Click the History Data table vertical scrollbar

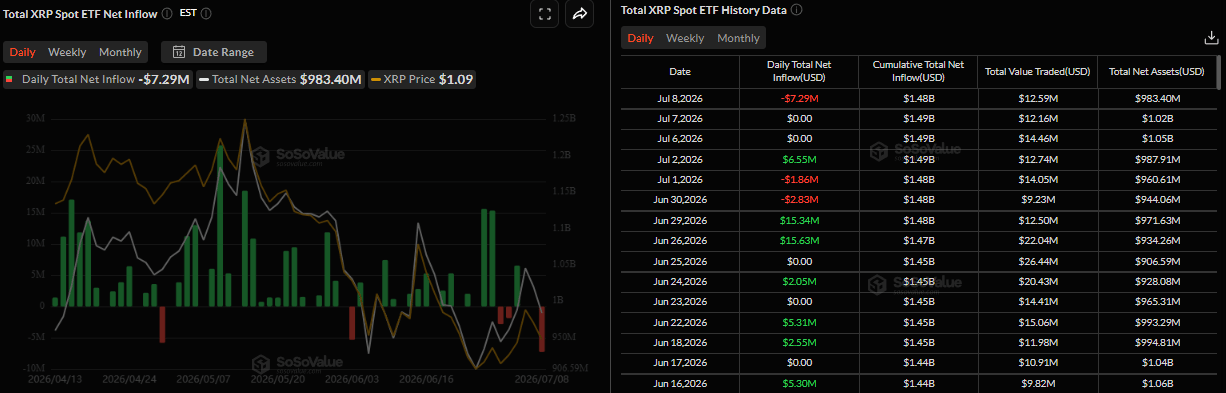pyautogui.click(x=1219, y=72)
